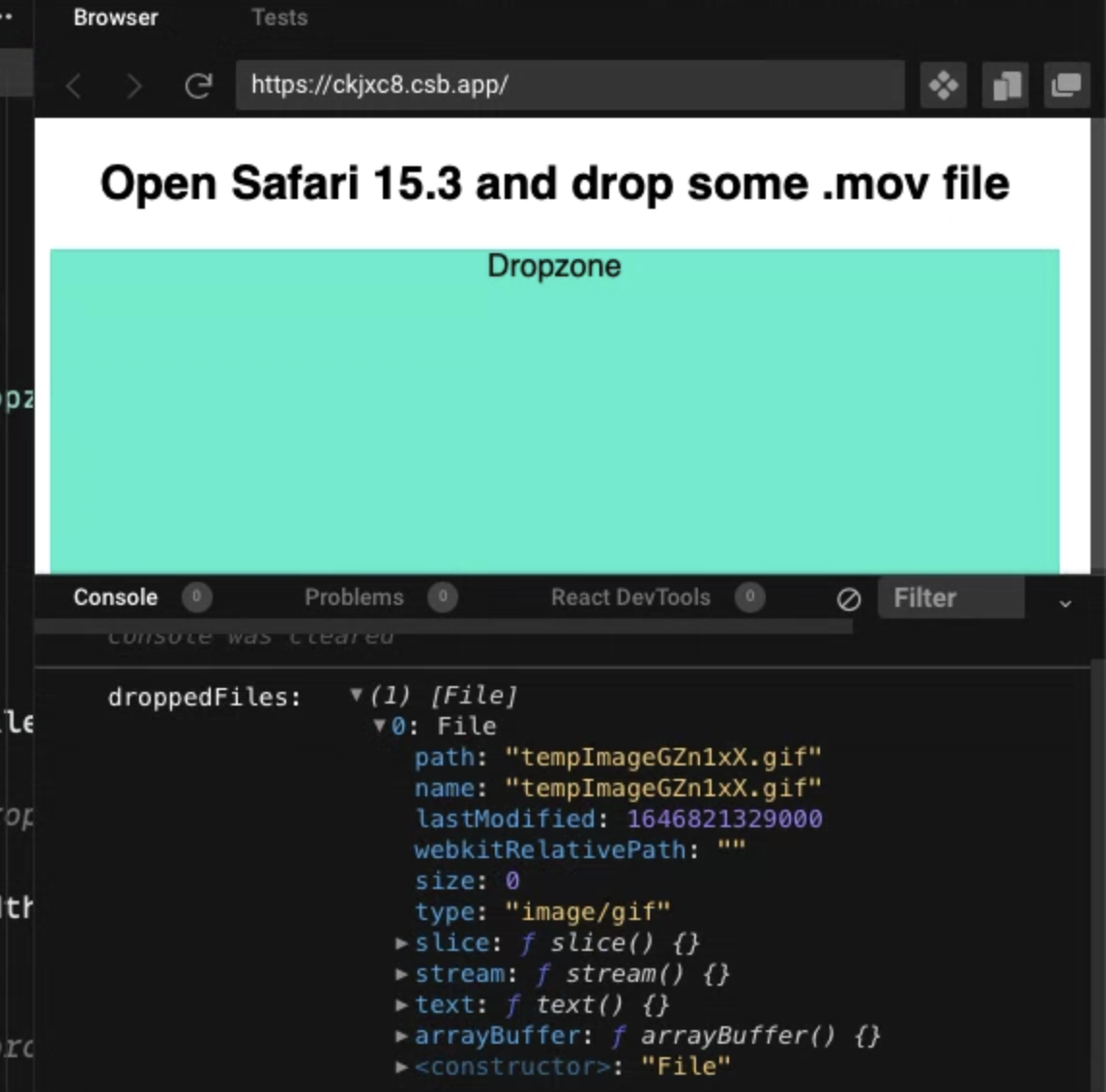Open preview in new window icon
This screenshot has width=1106, height=1092.
click(x=1065, y=85)
